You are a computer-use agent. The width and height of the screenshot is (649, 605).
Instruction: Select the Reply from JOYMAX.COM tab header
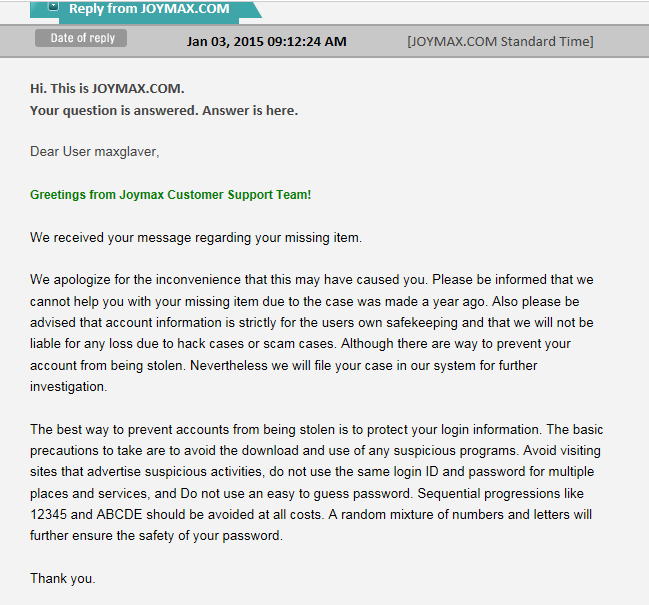click(x=149, y=9)
